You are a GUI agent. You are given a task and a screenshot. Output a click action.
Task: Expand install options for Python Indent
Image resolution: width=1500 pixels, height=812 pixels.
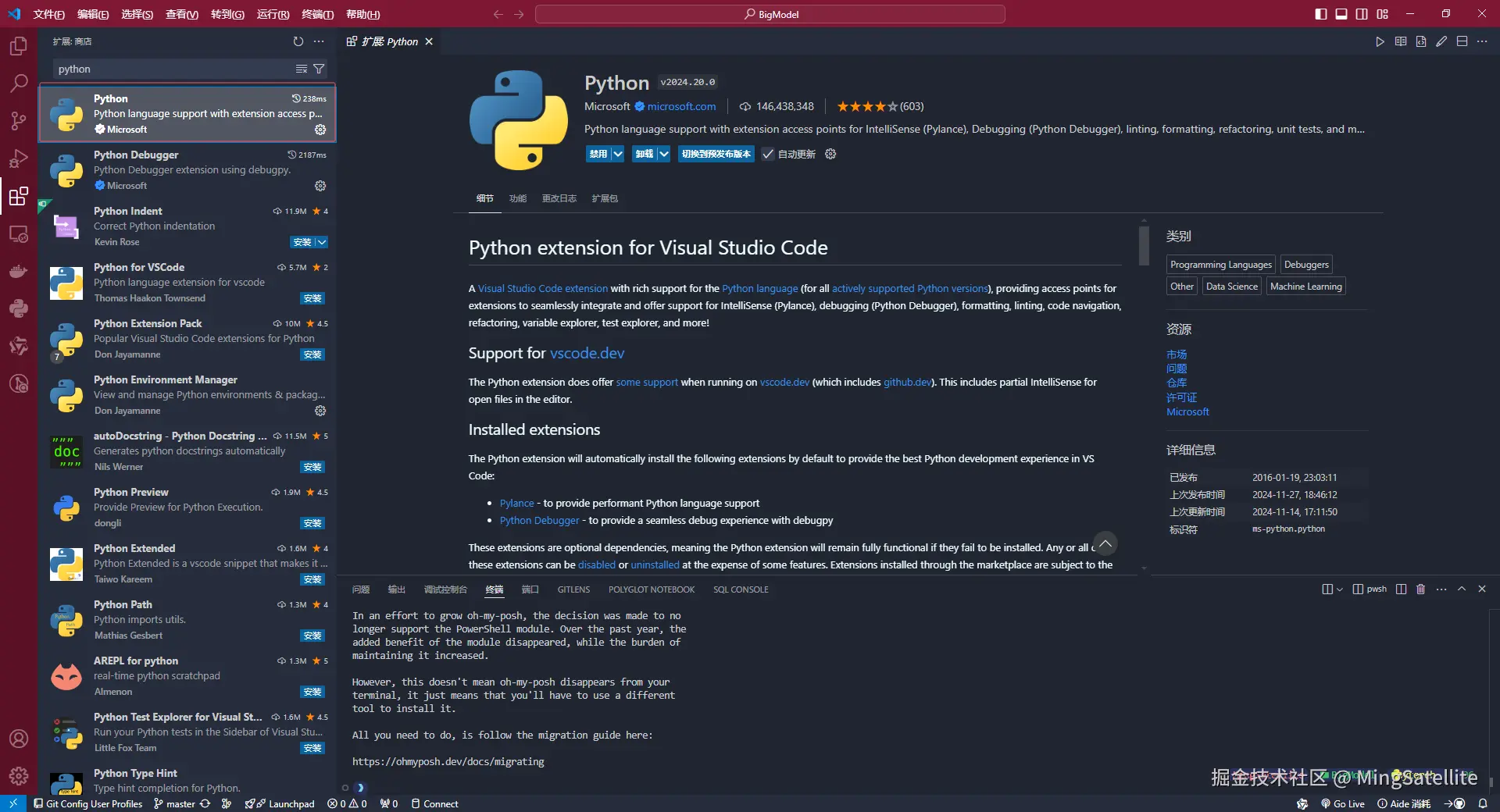tap(322, 242)
